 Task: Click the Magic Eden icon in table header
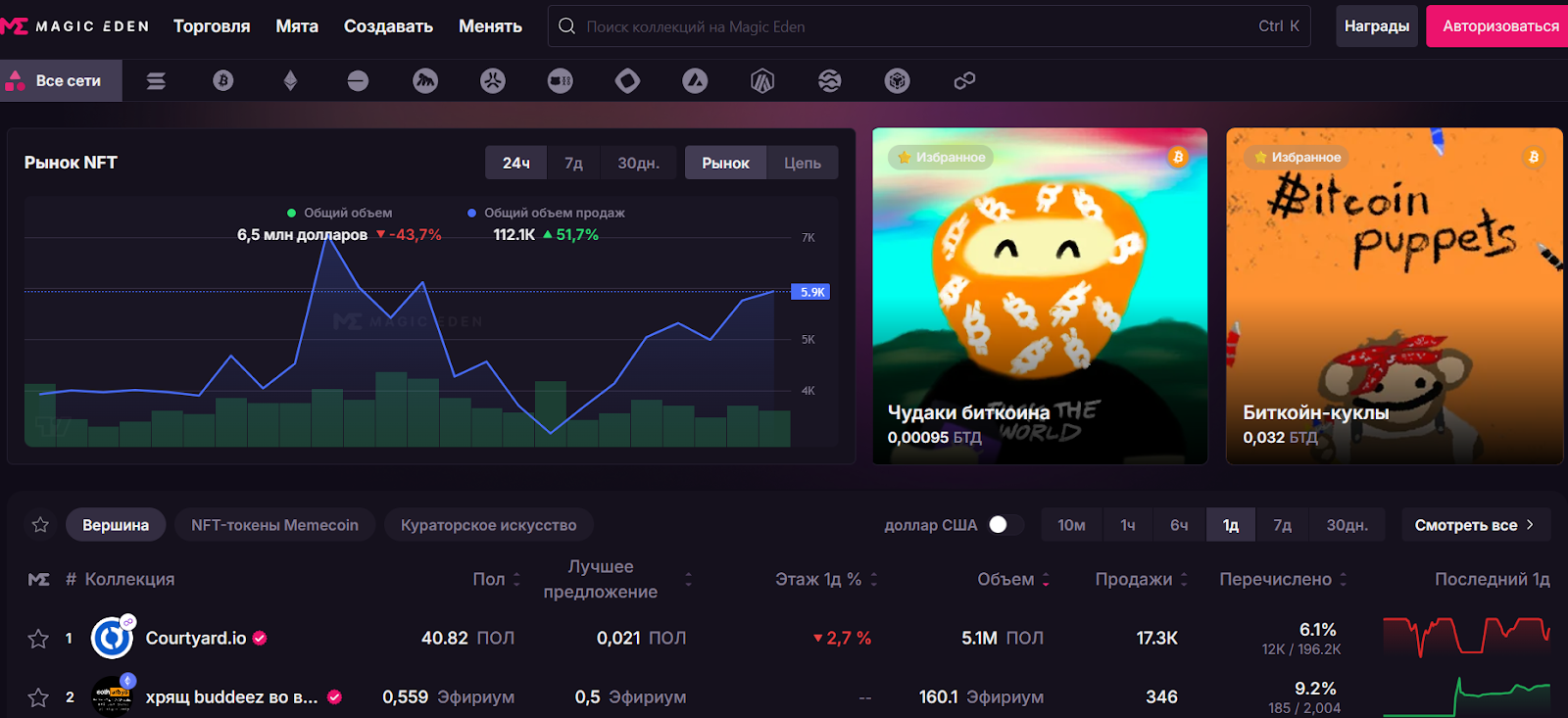click(x=38, y=580)
